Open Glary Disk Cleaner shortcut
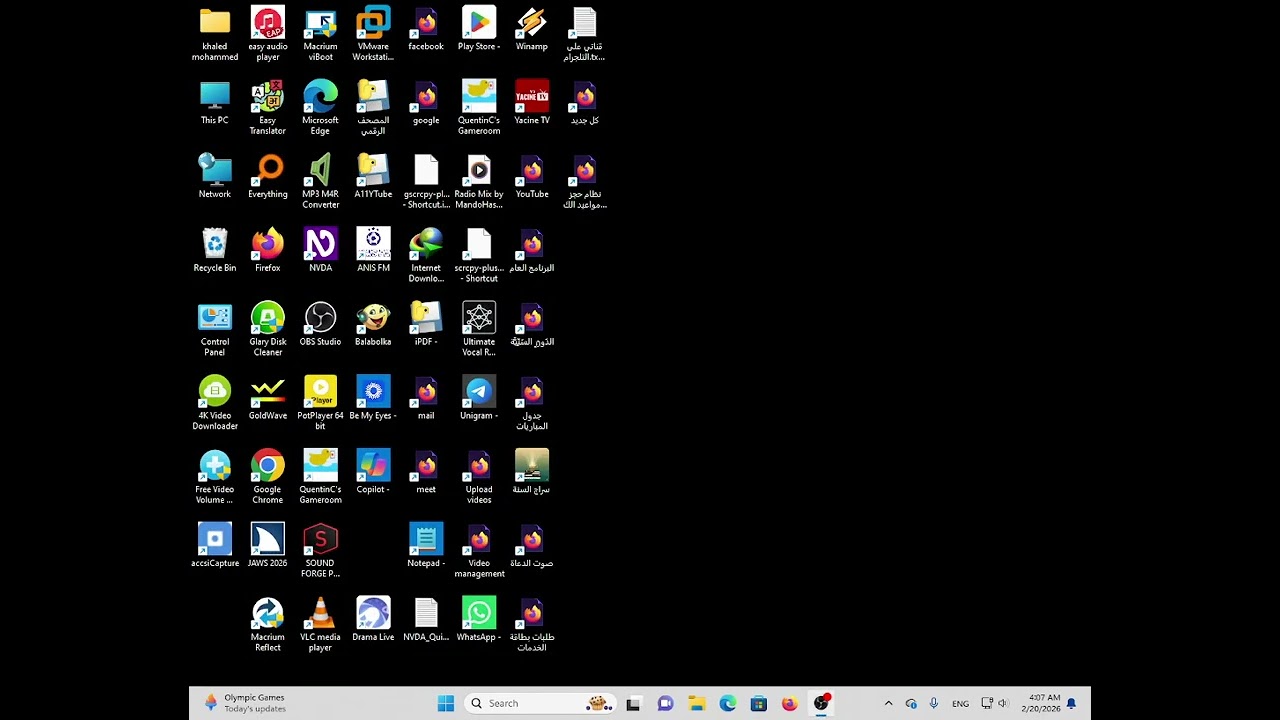The height and width of the screenshot is (720, 1280). [268, 329]
